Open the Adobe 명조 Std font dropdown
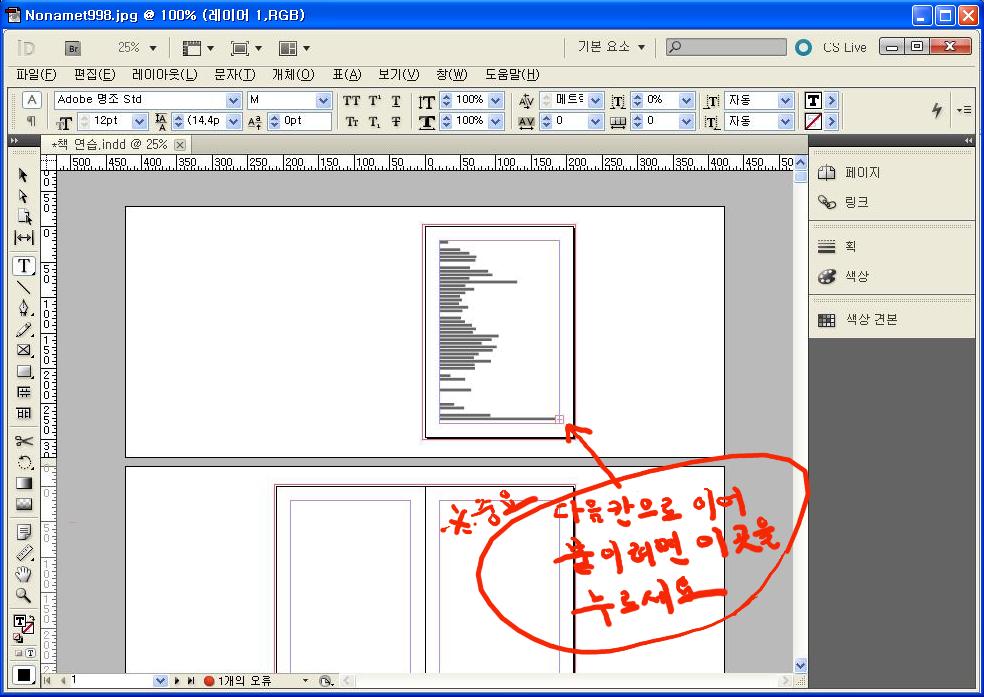The height and width of the screenshot is (697, 984). click(x=233, y=100)
